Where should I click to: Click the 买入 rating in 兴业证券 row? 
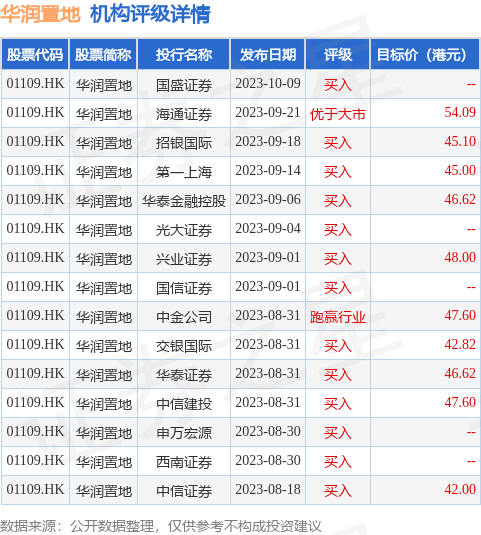click(338, 259)
